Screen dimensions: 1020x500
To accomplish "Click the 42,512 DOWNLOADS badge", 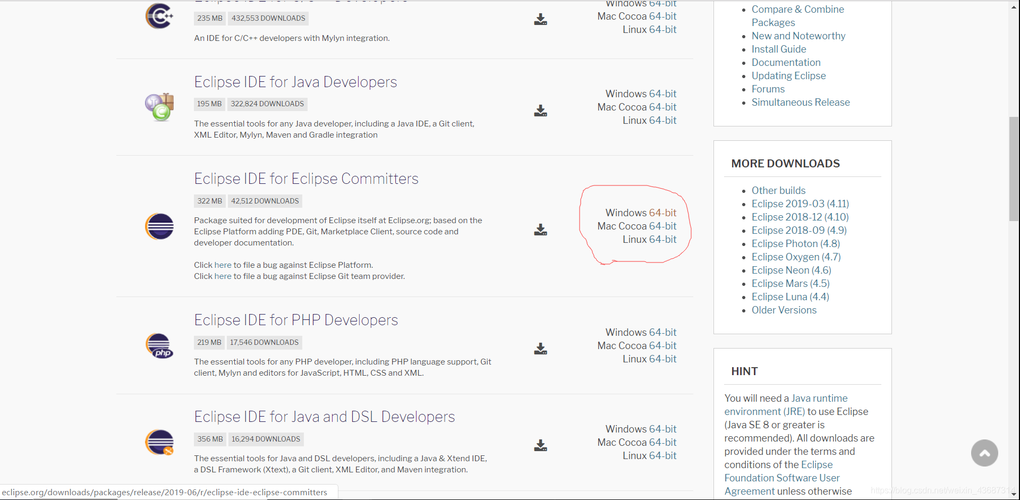I will [x=265, y=201].
